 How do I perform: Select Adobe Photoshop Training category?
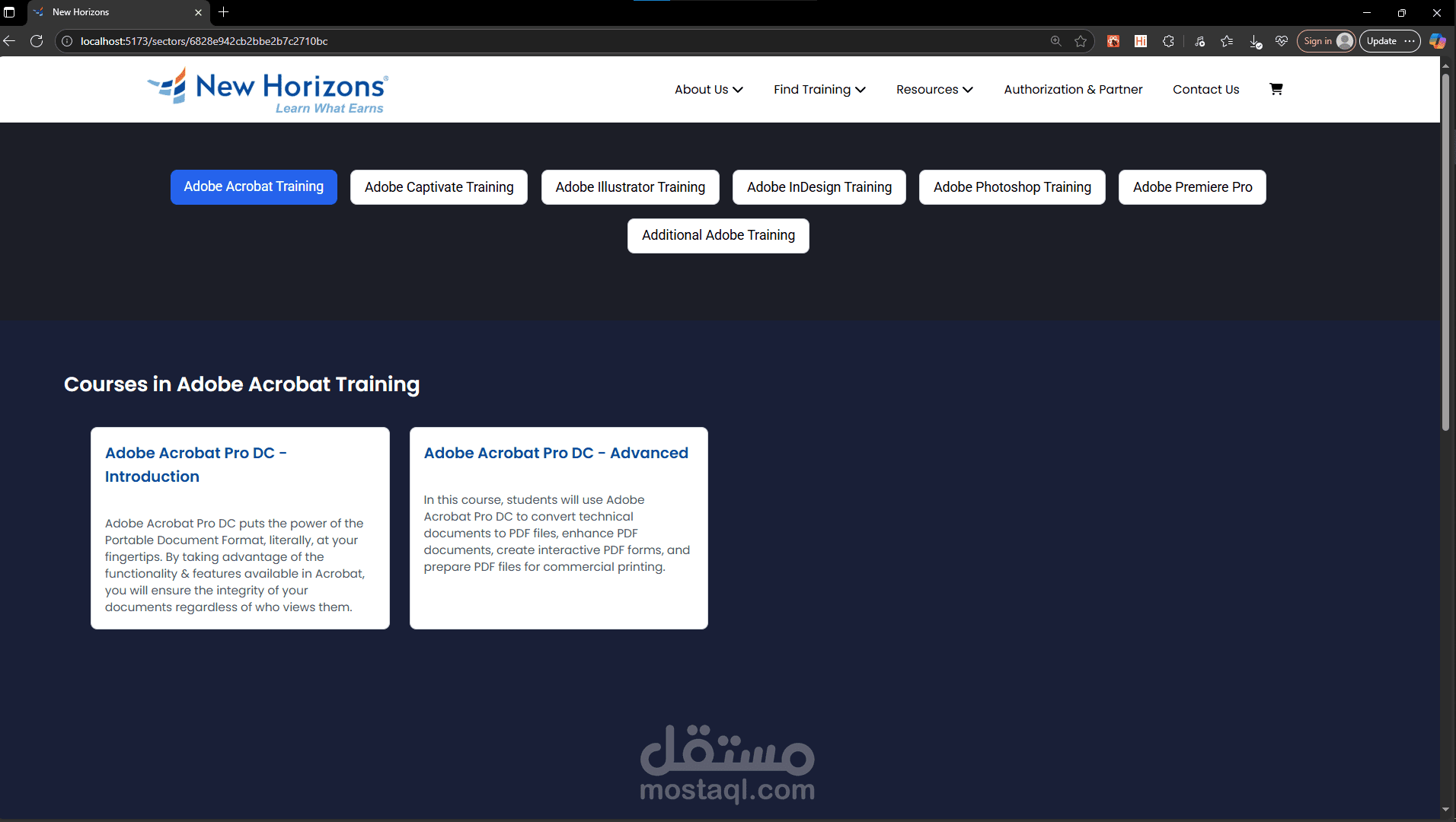coord(1012,187)
